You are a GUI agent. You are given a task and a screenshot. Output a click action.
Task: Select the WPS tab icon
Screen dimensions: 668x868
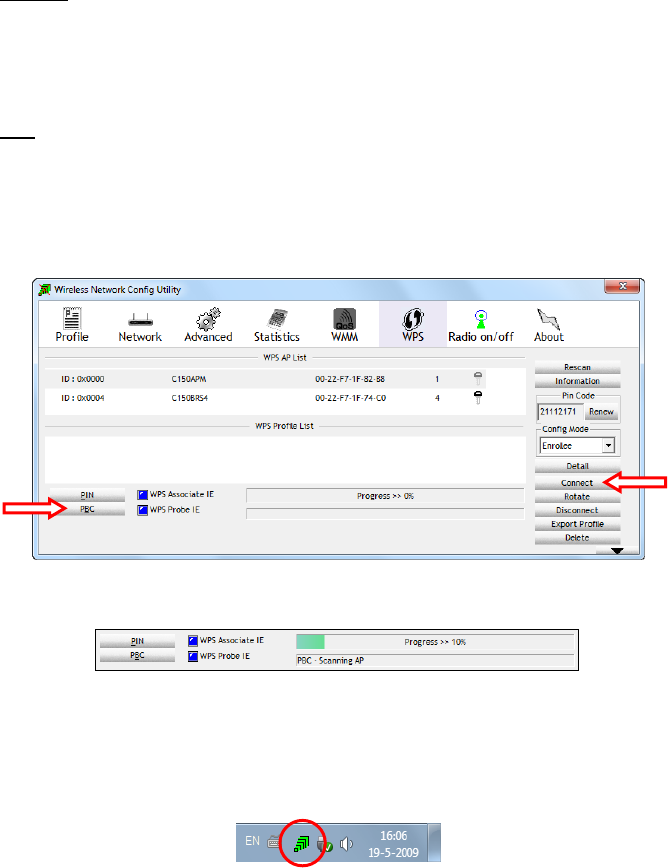pos(413,325)
